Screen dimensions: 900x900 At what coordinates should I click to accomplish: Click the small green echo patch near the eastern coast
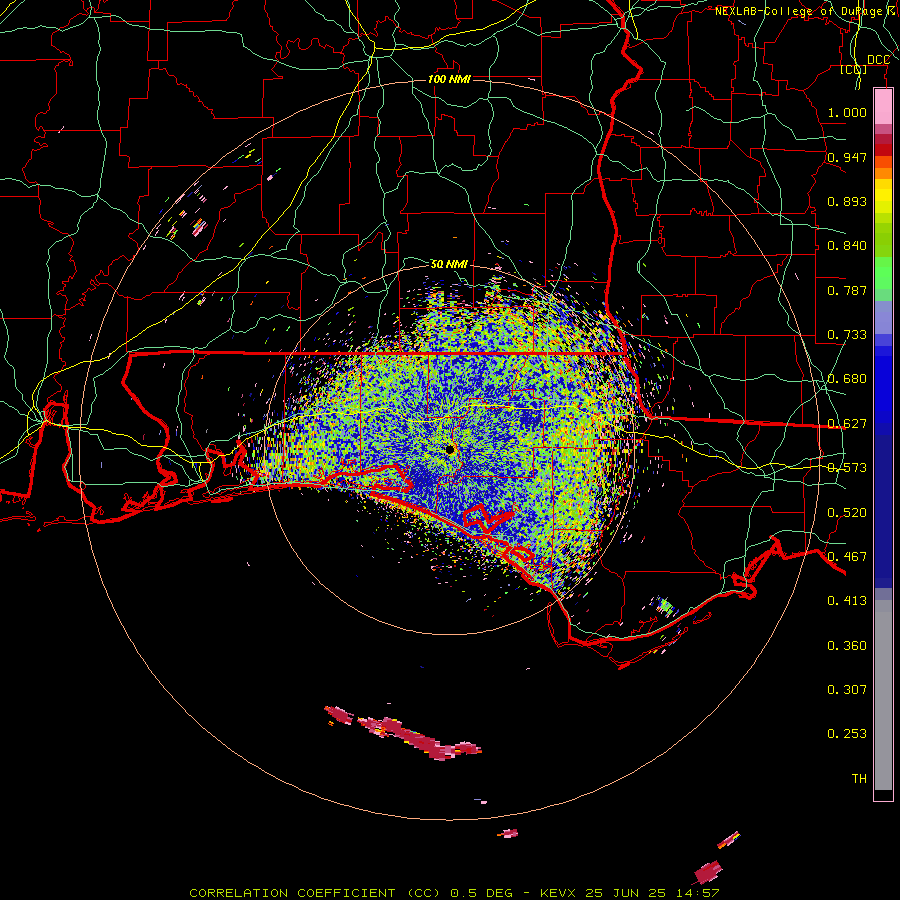click(665, 606)
